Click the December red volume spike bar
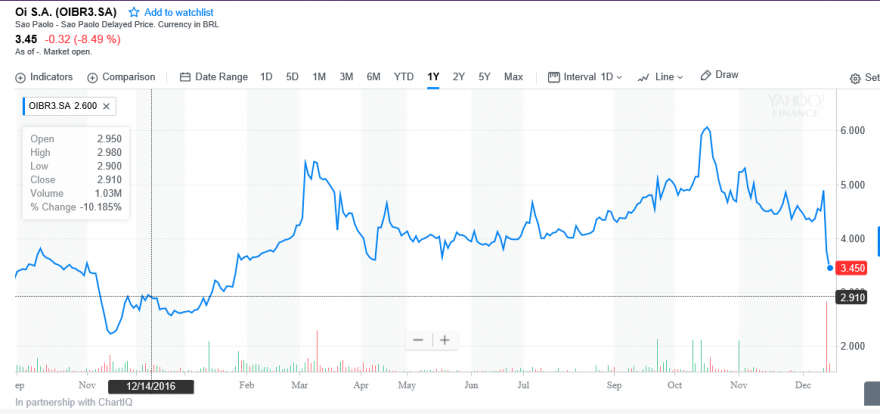 [827, 337]
